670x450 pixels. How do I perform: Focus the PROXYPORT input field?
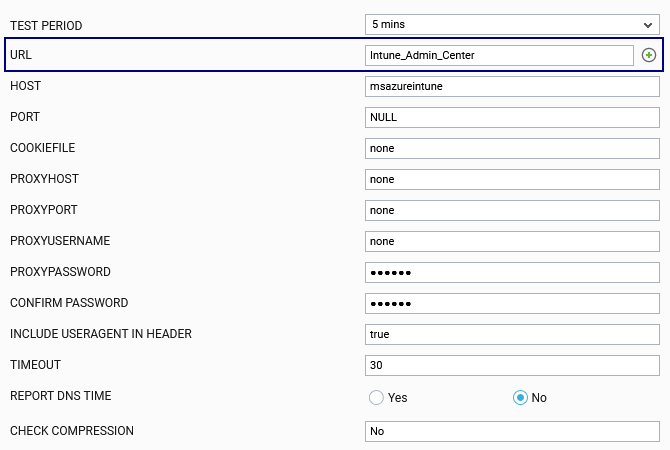[x=512, y=210]
